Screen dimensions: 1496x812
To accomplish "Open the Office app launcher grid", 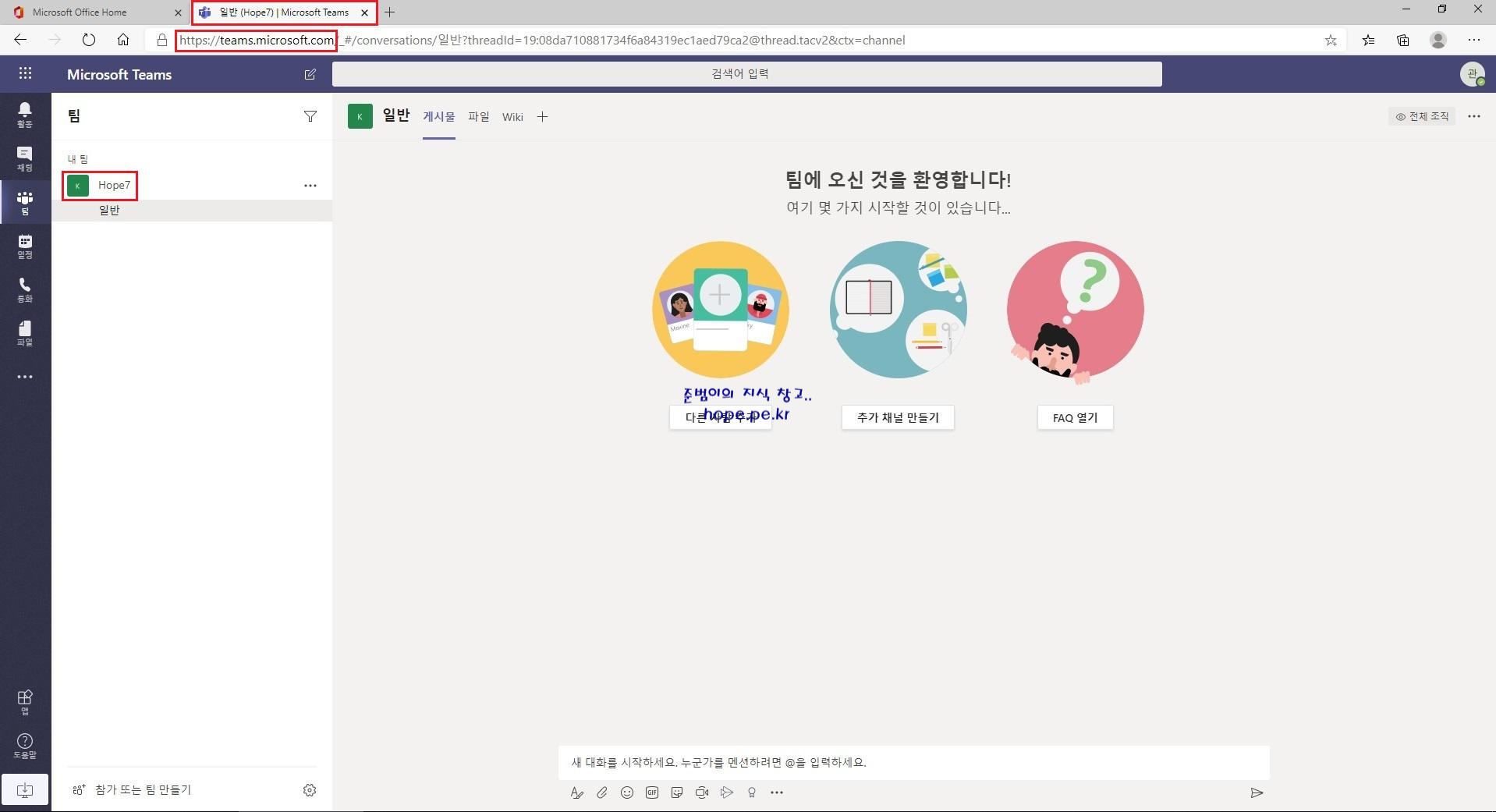I will [25, 73].
